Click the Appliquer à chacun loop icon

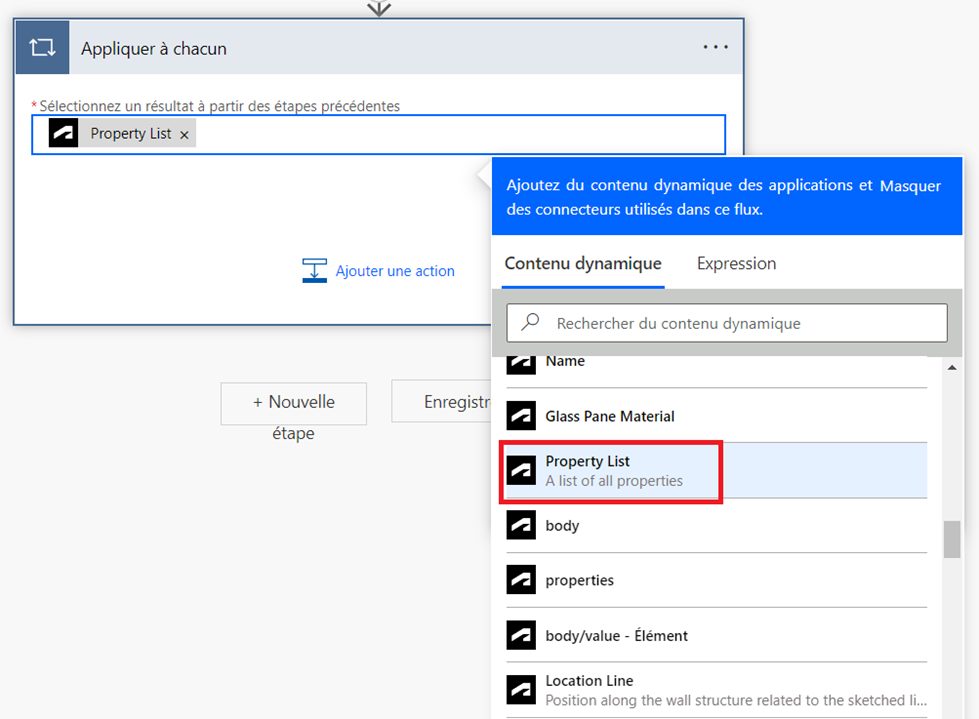tap(42, 47)
